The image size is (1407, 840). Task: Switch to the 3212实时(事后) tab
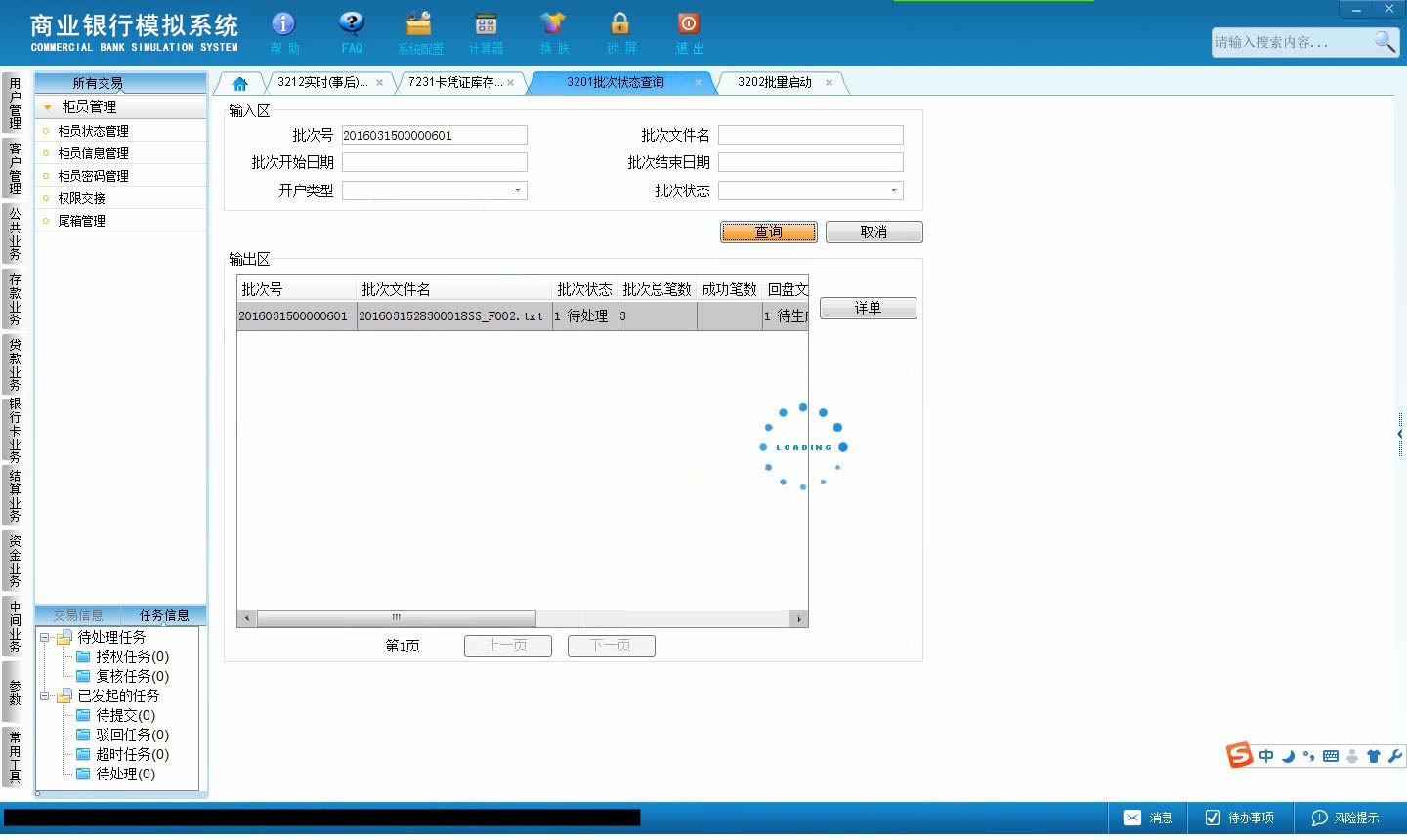[x=322, y=83]
